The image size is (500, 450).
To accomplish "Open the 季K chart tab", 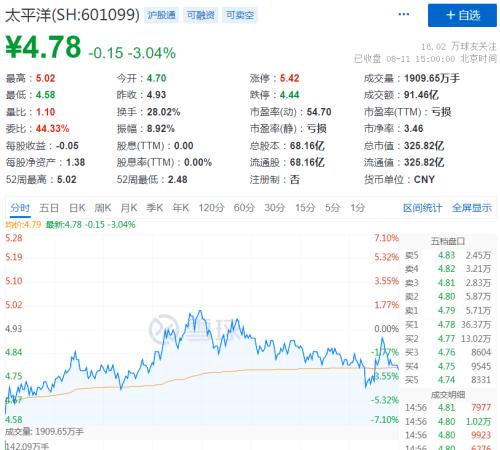I will pos(155,208).
